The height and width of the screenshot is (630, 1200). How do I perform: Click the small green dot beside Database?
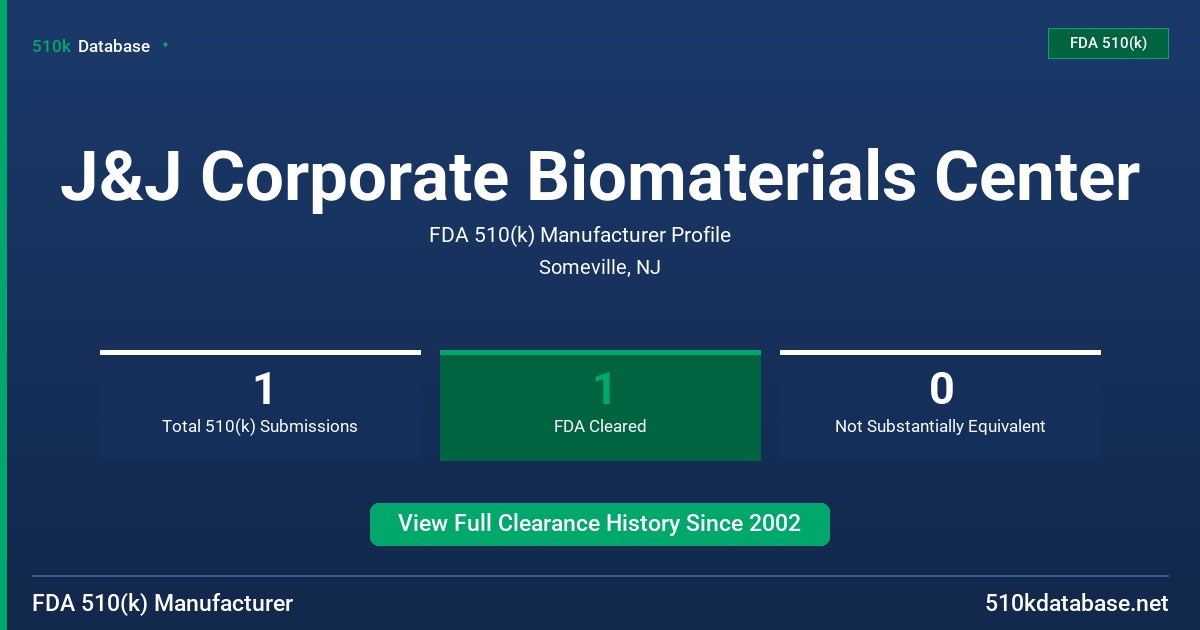tap(165, 45)
